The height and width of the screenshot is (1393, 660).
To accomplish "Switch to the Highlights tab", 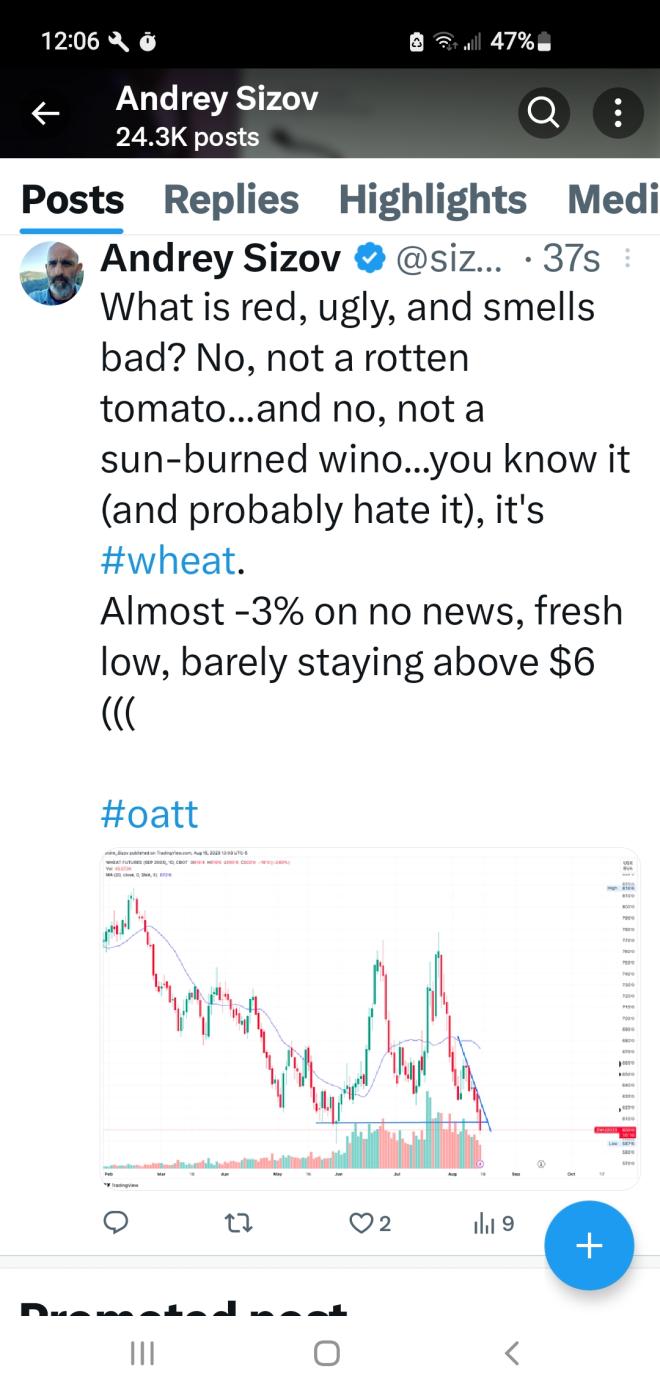I will pos(432,200).
